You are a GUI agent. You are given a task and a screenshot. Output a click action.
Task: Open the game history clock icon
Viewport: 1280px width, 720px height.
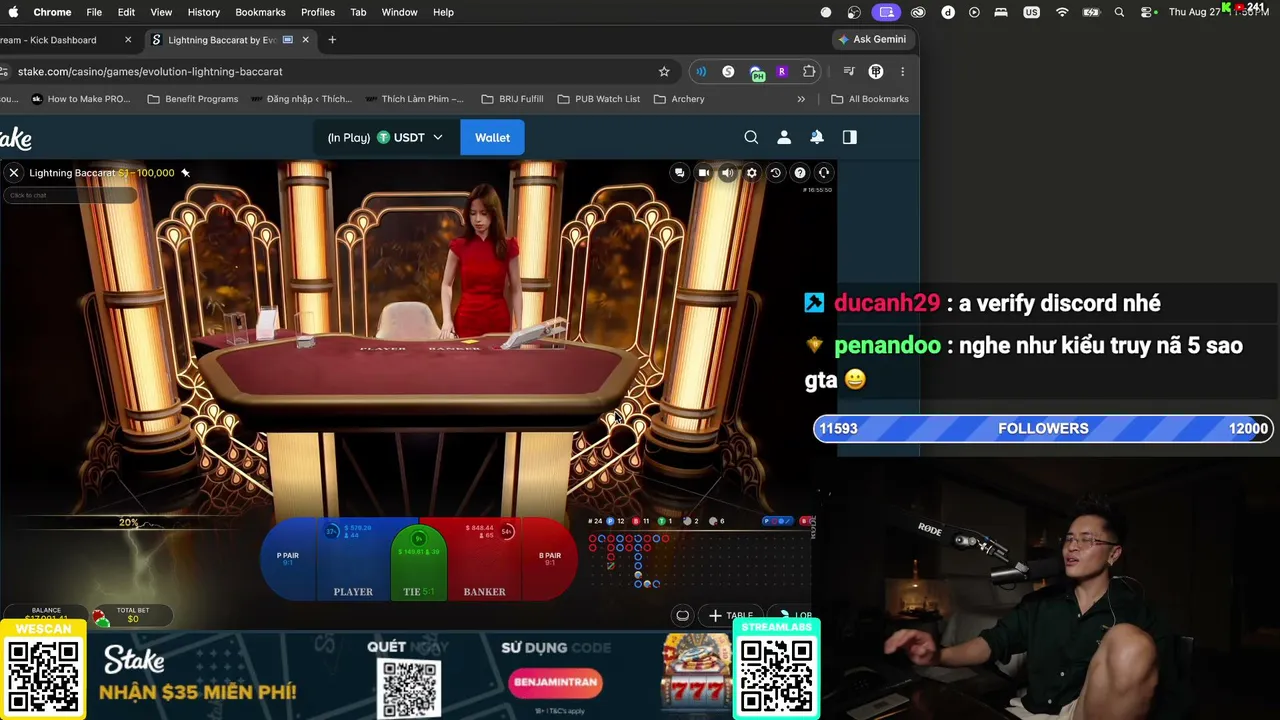776,173
